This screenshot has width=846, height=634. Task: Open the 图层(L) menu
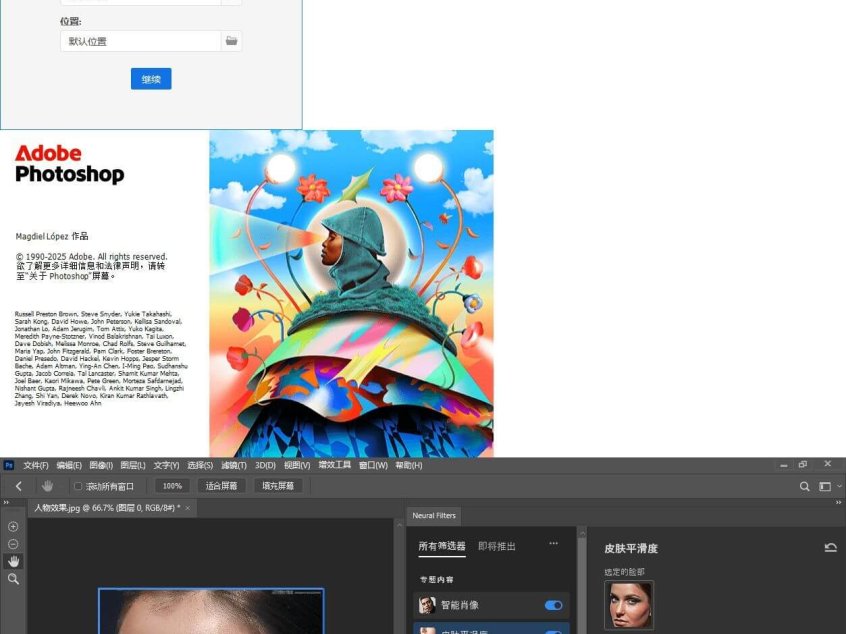coord(133,465)
